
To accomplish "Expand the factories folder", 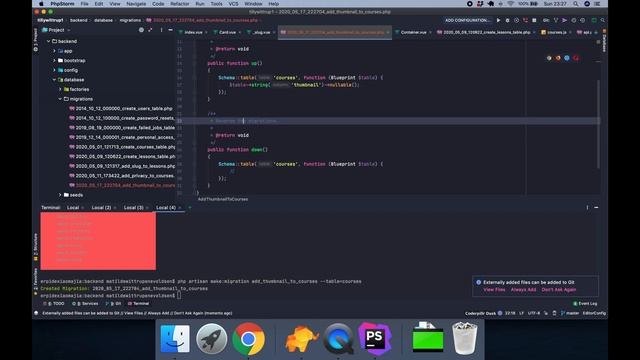I will [60, 89].
